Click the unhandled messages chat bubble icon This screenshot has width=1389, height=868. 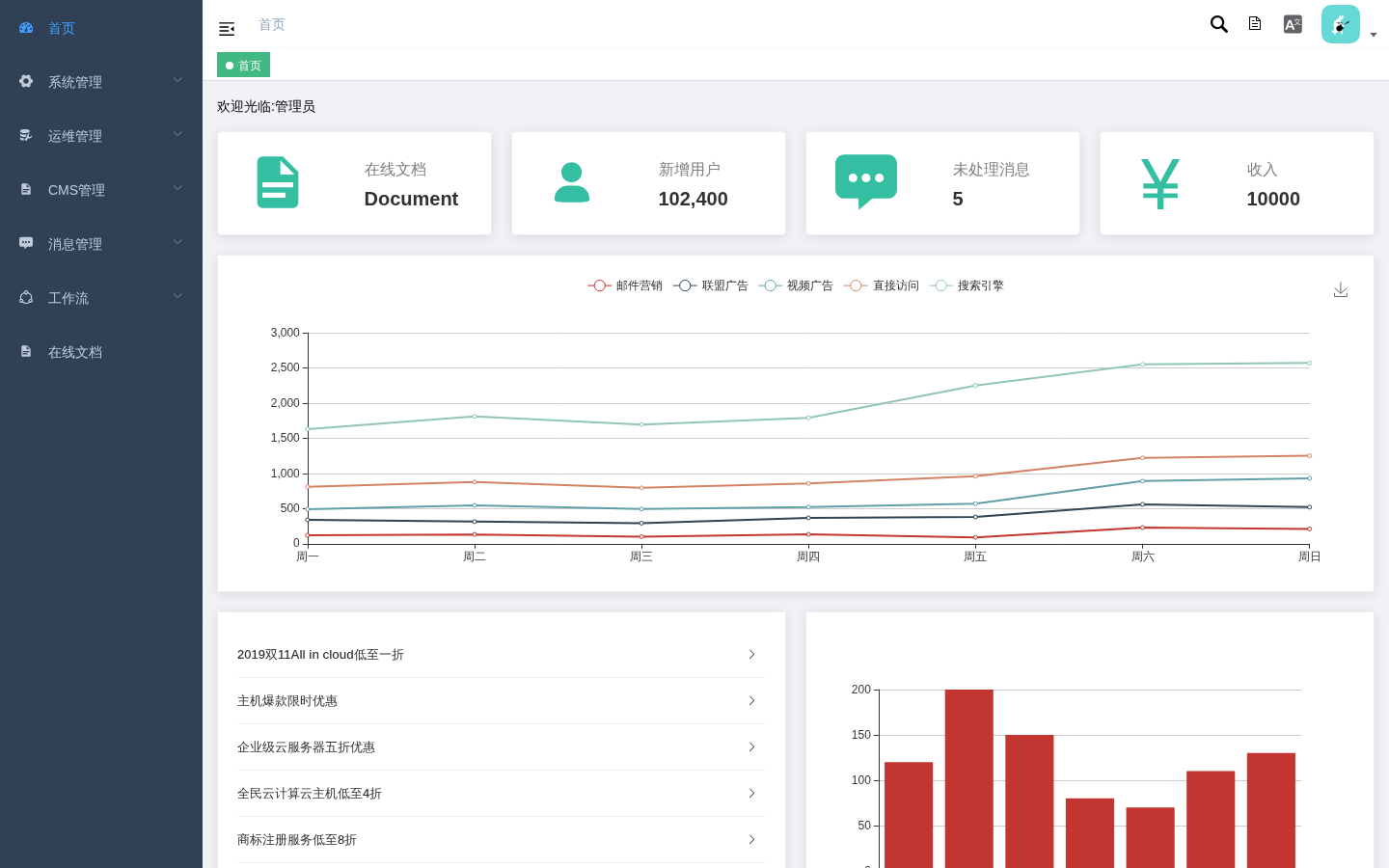tap(866, 181)
